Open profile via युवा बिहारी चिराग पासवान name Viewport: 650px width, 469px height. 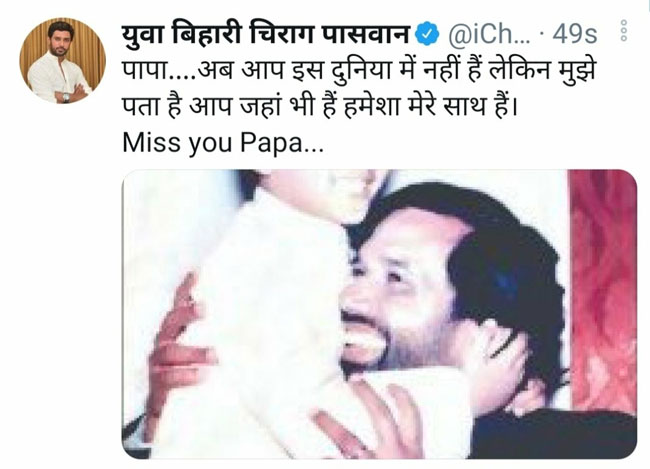tap(265, 33)
